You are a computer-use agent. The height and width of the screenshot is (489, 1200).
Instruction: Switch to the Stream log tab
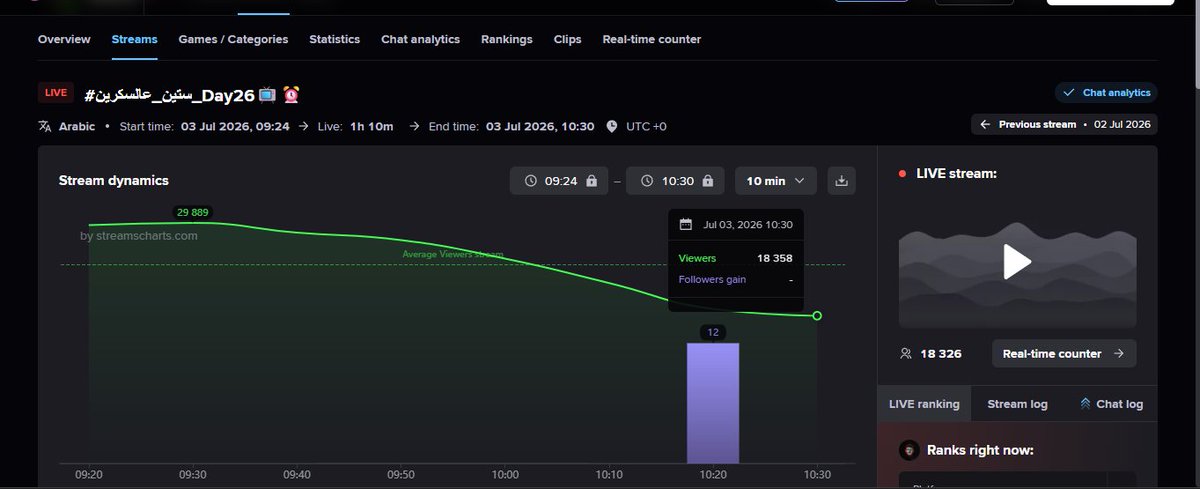click(x=1017, y=404)
